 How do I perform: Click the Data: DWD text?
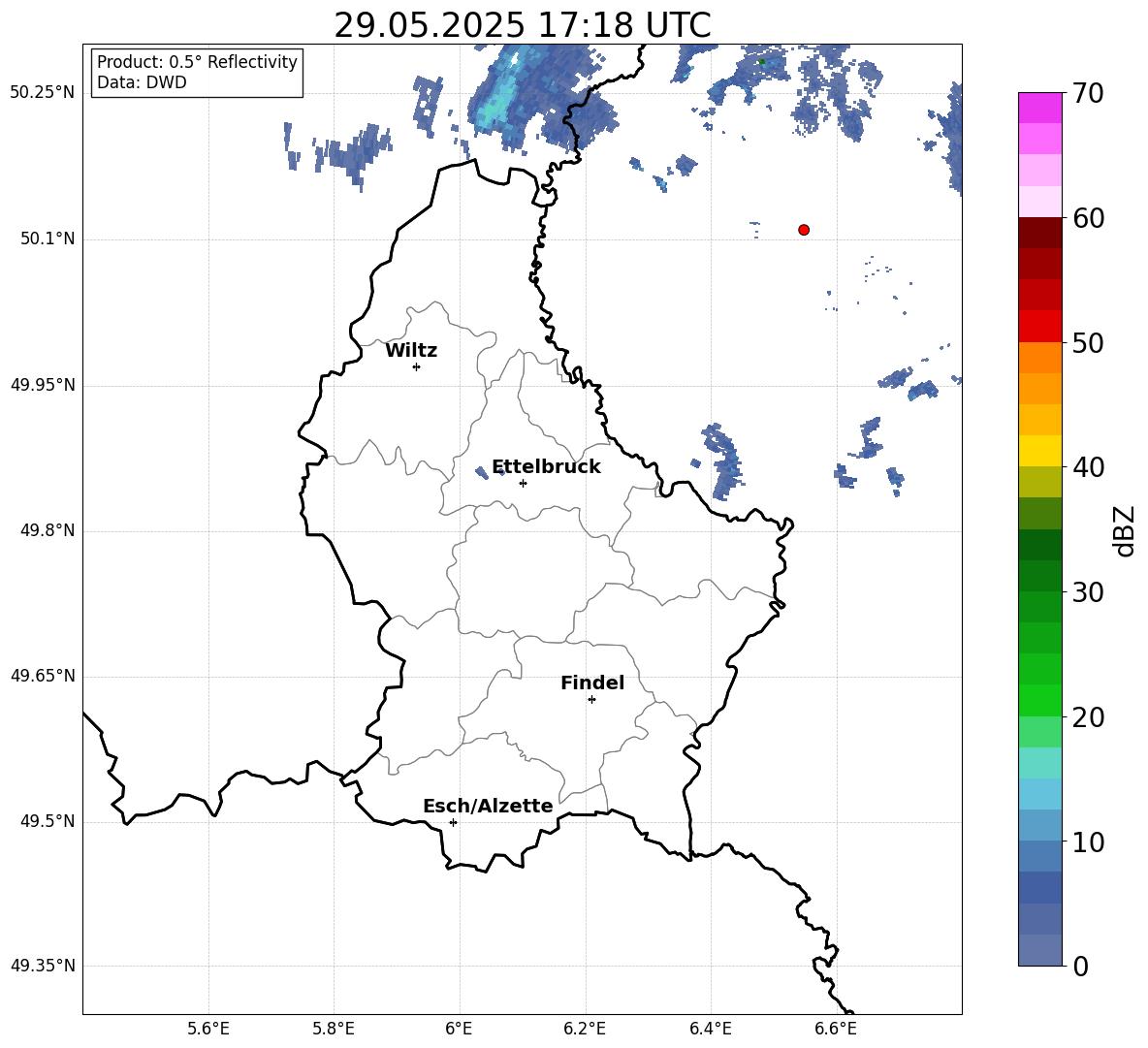pos(142,82)
